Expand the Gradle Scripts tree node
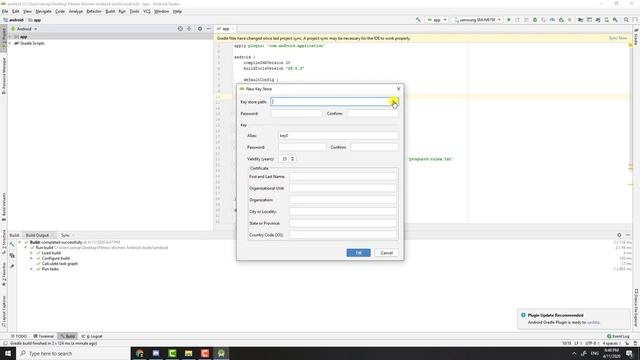640x360 pixels. click(x=10, y=43)
